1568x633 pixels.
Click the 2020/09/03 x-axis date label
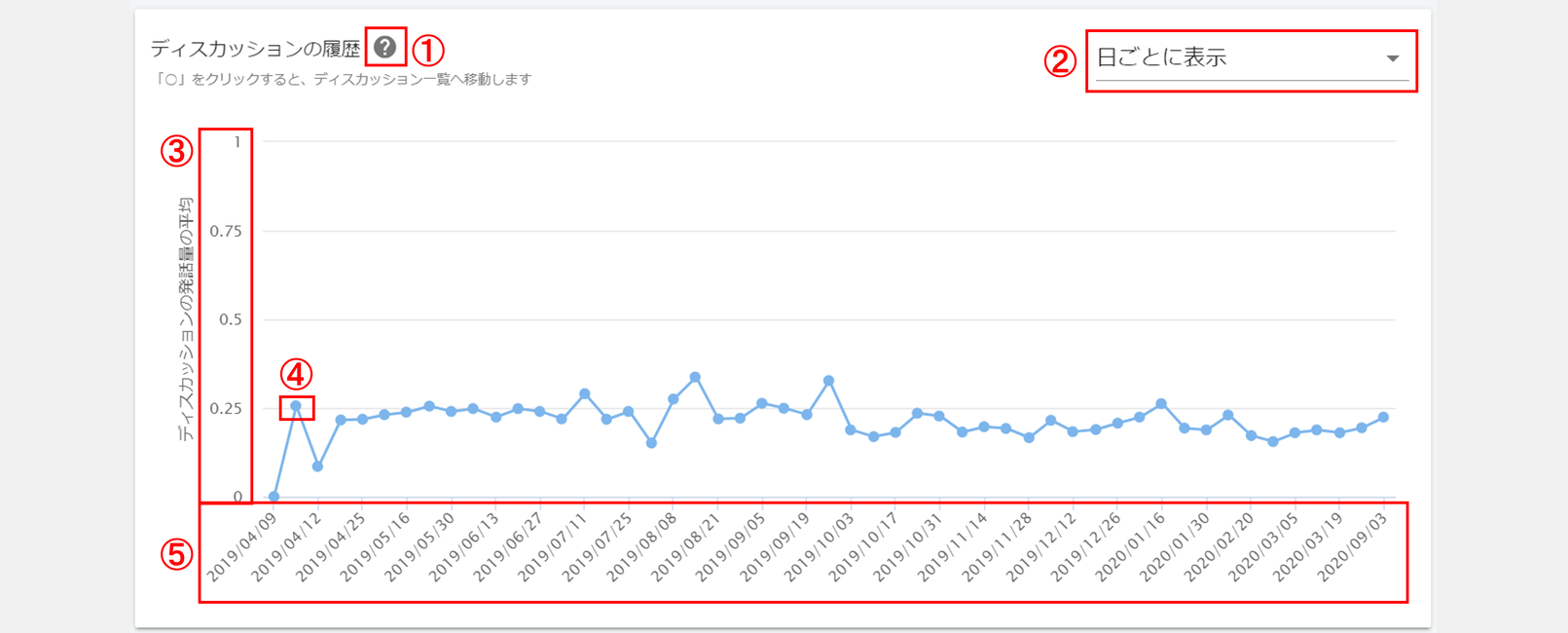(1353, 547)
